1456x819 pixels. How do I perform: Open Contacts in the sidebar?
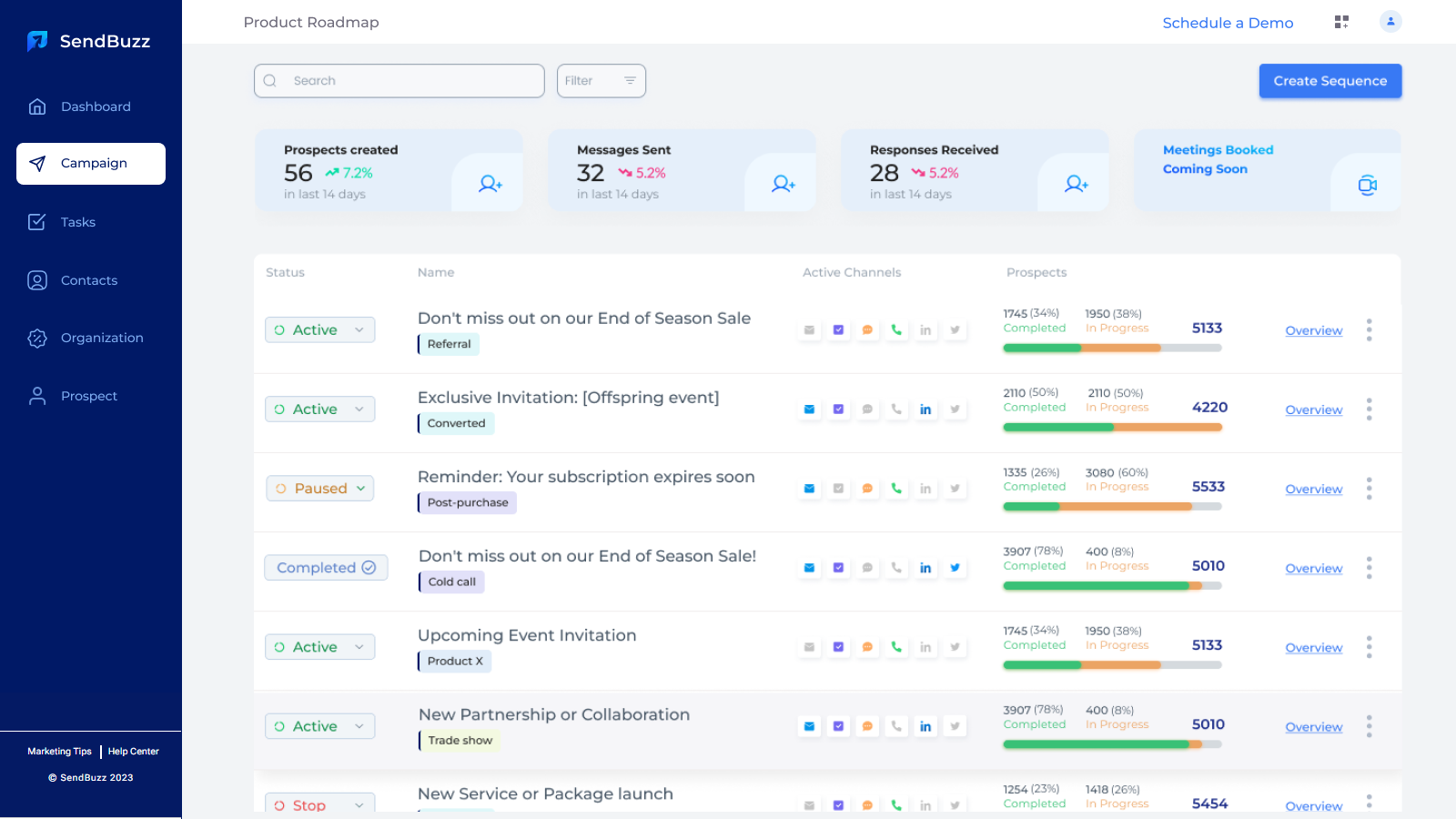coord(89,280)
